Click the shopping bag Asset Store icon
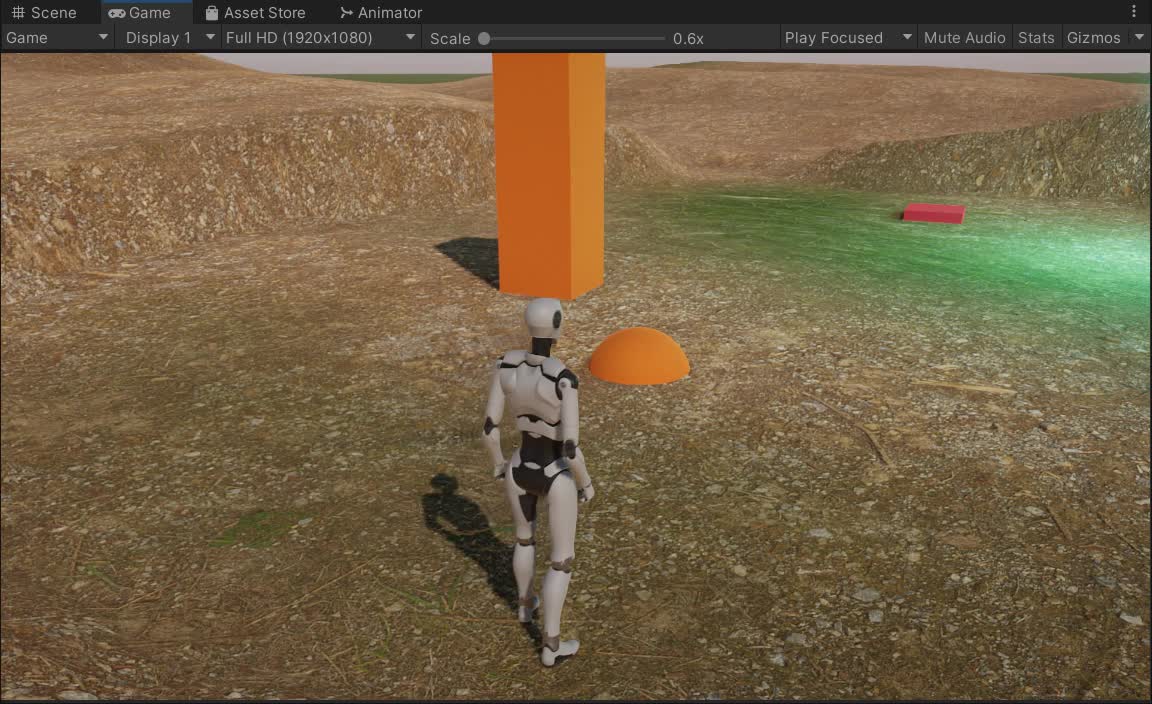The width and height of the screenshot is (1152, 704). pos(212,13)
